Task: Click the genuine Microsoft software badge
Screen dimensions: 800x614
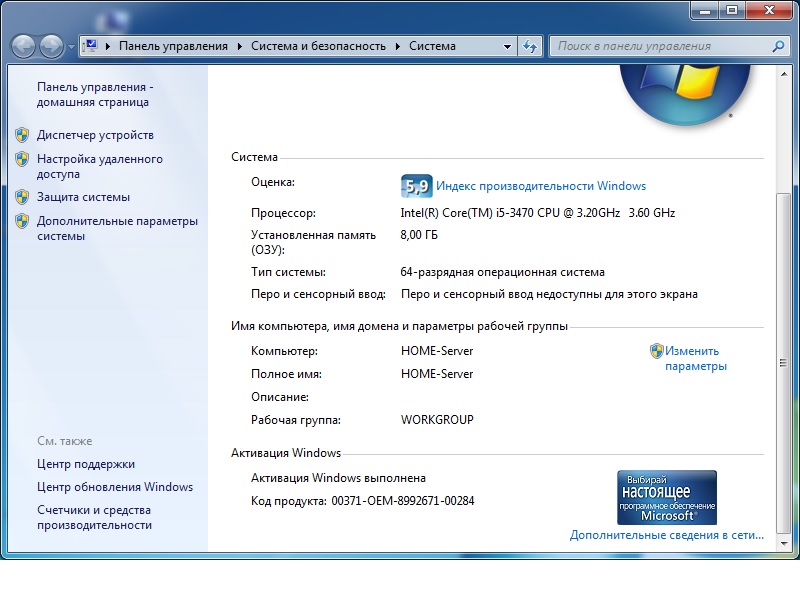Action: (666, 498)
